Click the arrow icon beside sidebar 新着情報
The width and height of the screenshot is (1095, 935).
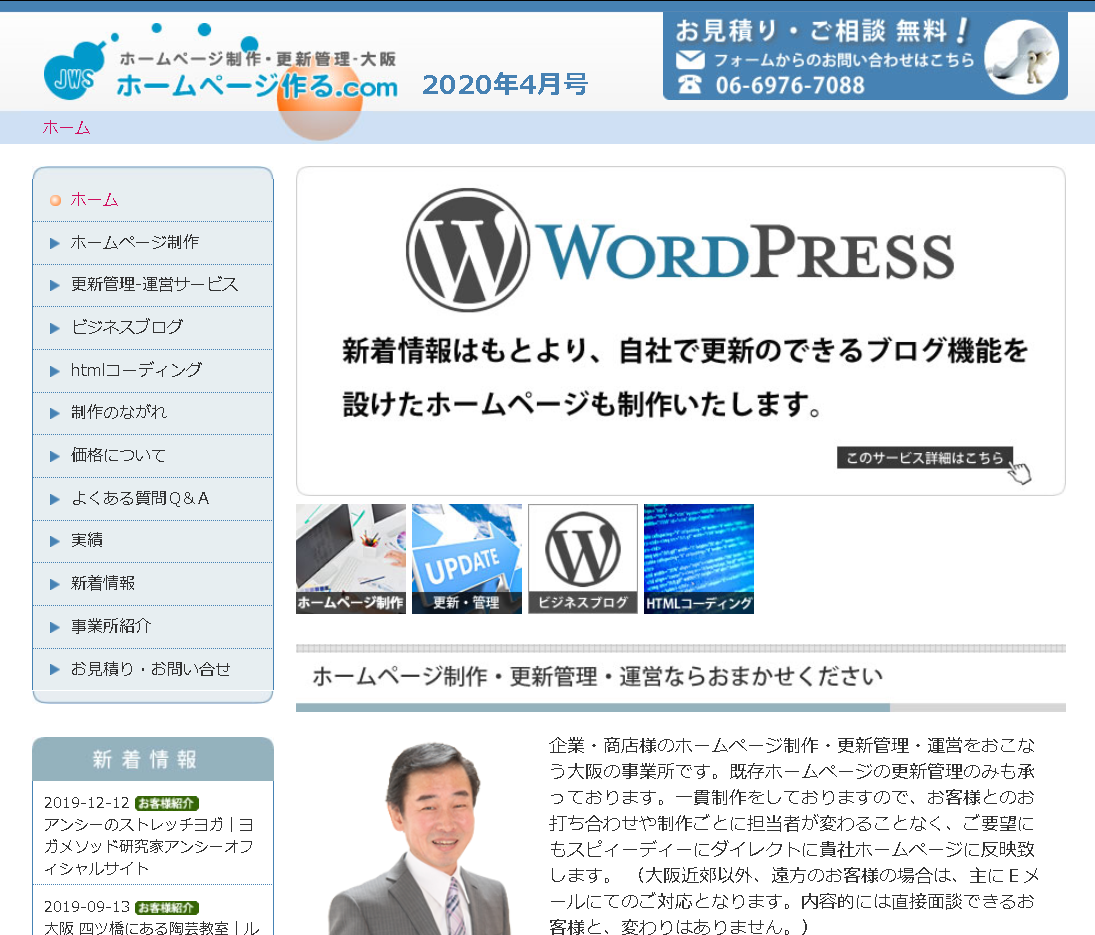54,584
